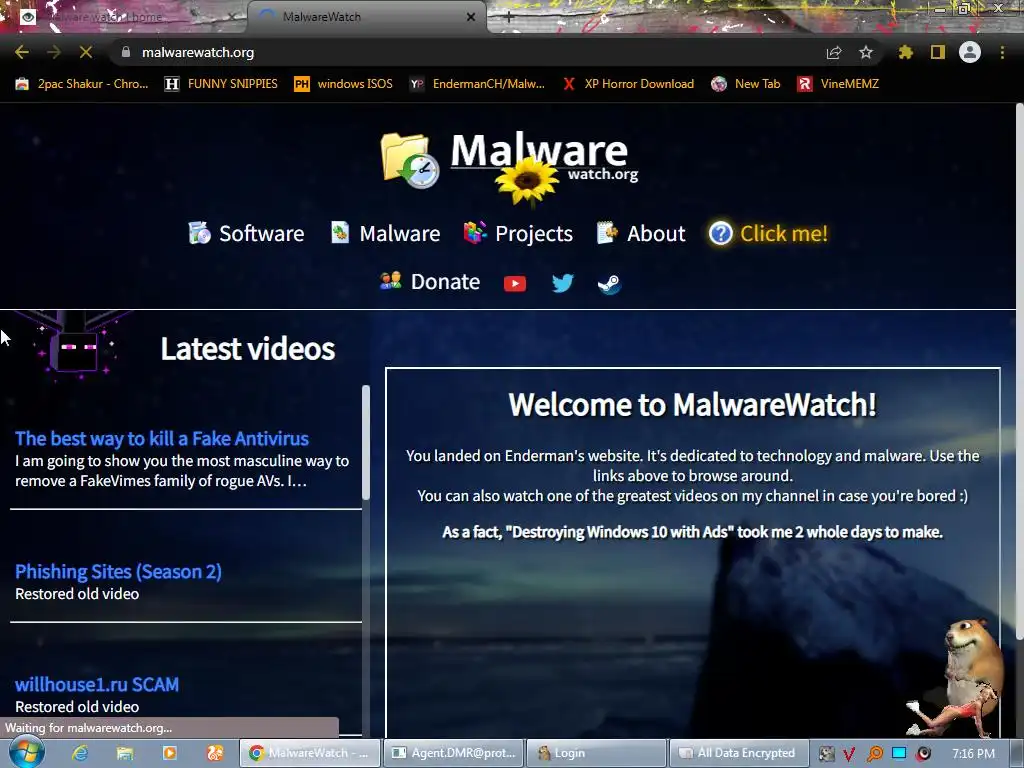Open Chrome's three-dot menu
Viewport: 1024px width, 768px height.
tap(1002, 52)
